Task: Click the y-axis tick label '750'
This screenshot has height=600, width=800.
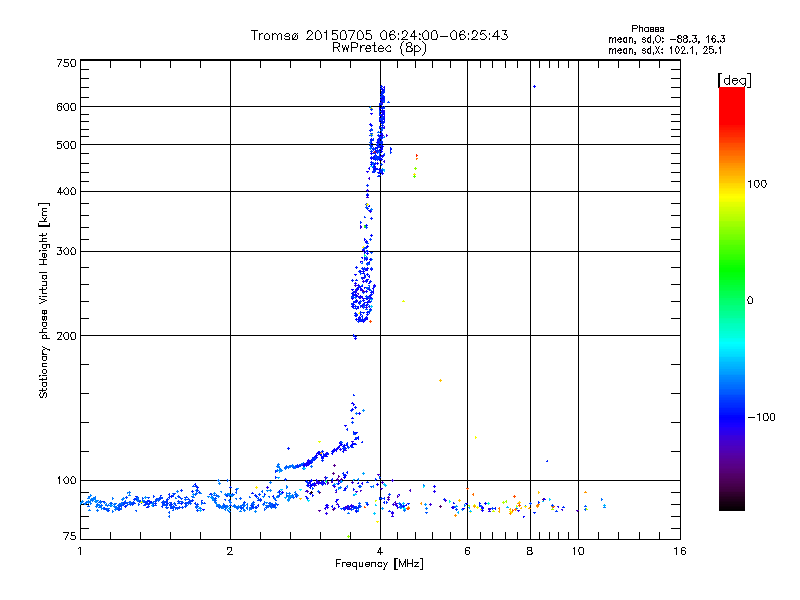Action: 66,64
